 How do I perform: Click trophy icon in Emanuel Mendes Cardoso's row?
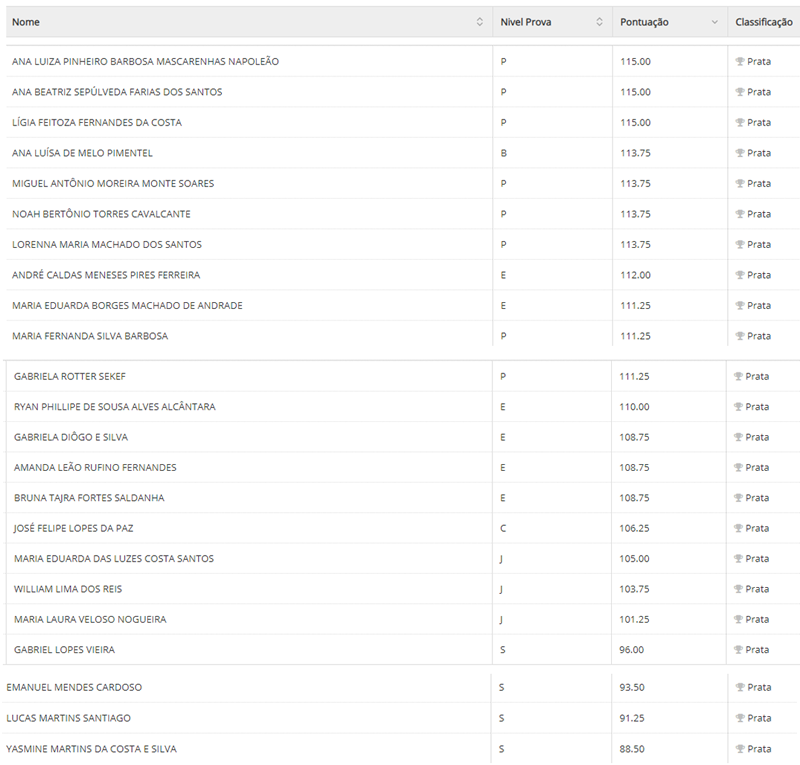(740, 688)
